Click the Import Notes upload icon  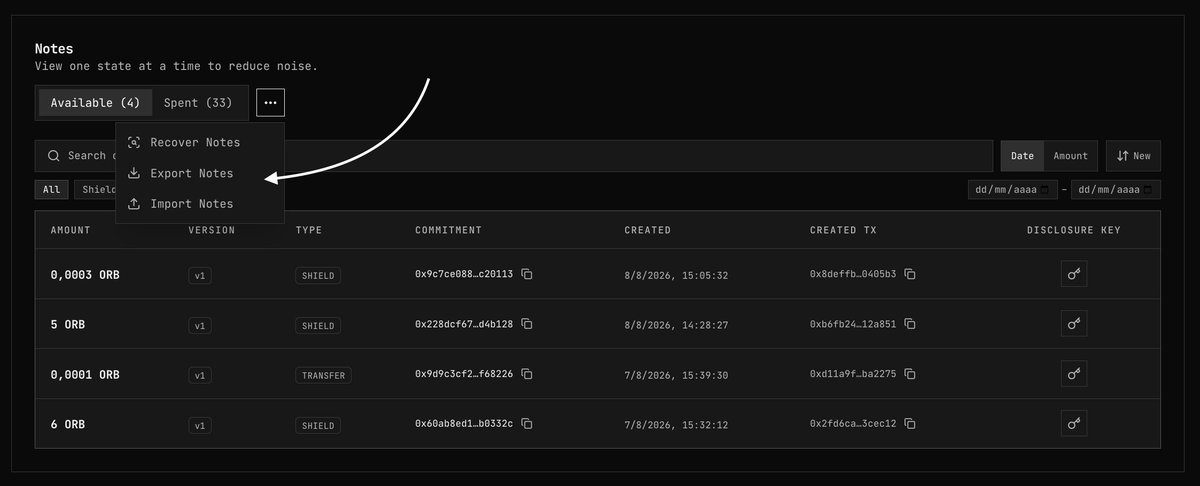coord(134,204)
